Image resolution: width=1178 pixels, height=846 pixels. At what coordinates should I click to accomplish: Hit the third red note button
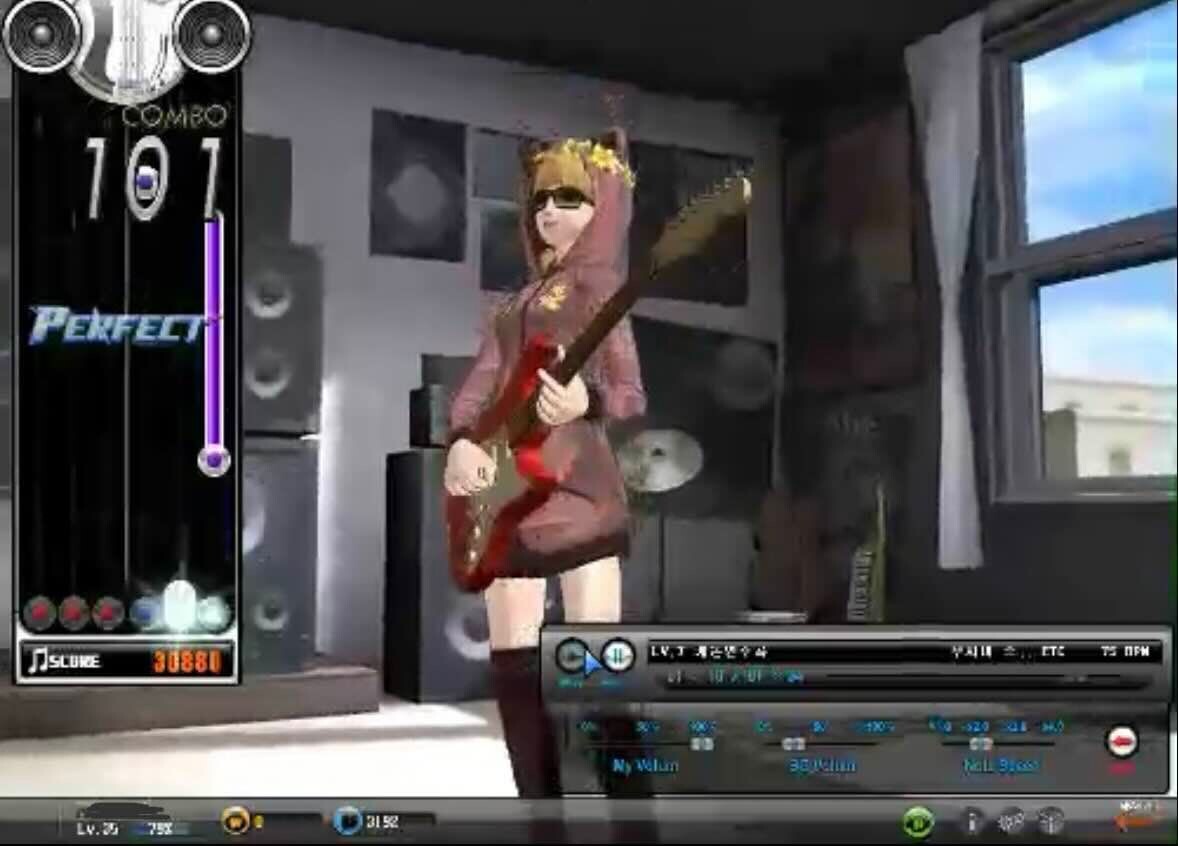tap(108, 612)
